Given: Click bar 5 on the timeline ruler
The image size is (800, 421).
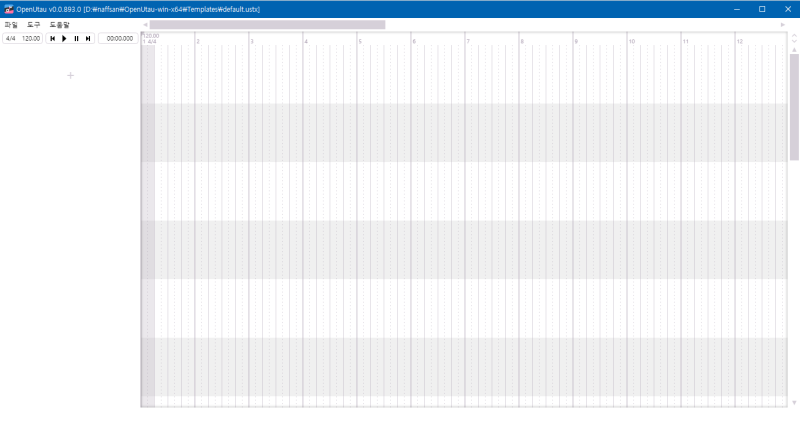Looking at the screenshot, I should pyautogui.click(x=360, y=41).
